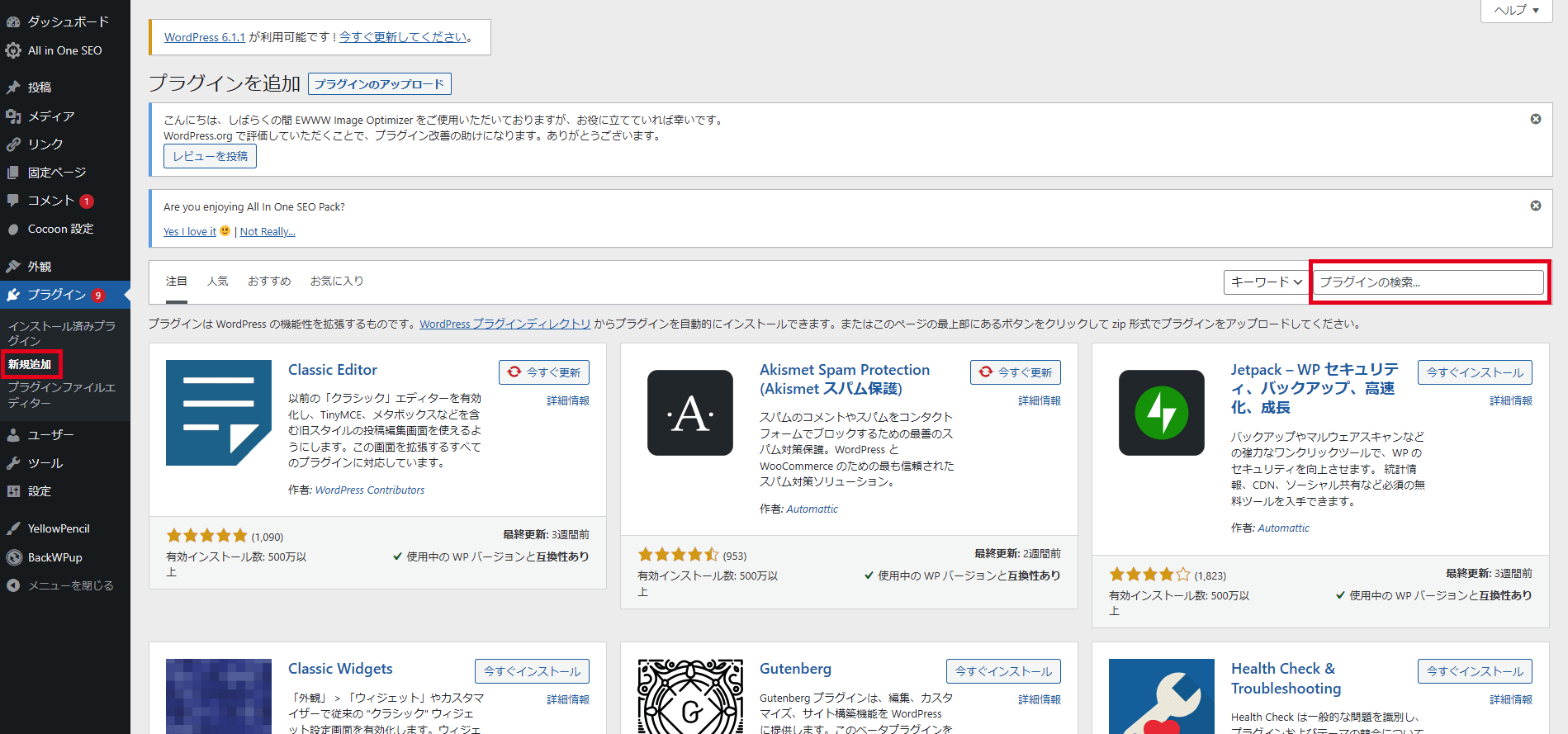Click the Jetpack four-star rating
The height and width of the screenshot is (734, 1568).
pyautogui.click(x=1149, y=575)
